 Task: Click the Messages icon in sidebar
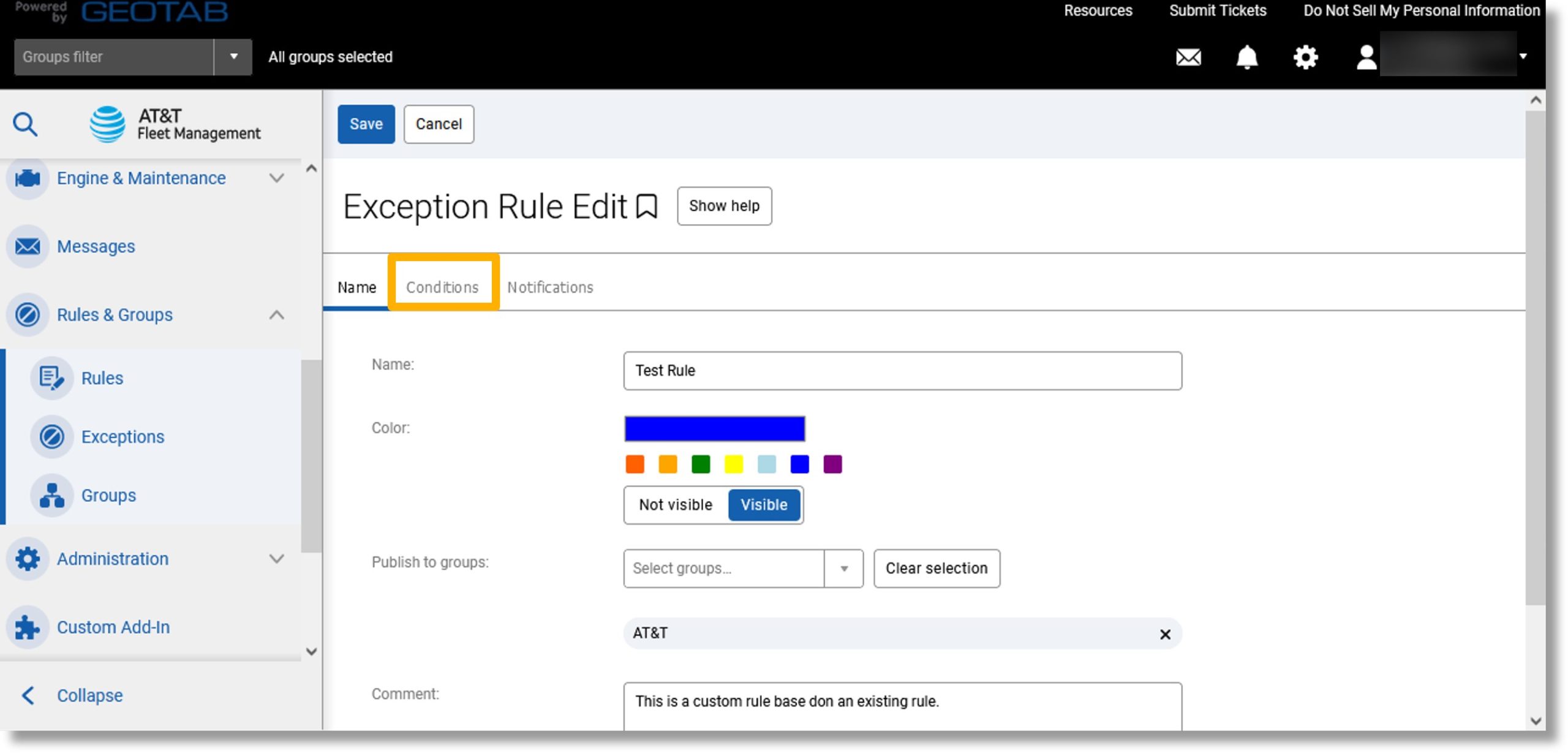pyautogui.click(x=27, y=245)
